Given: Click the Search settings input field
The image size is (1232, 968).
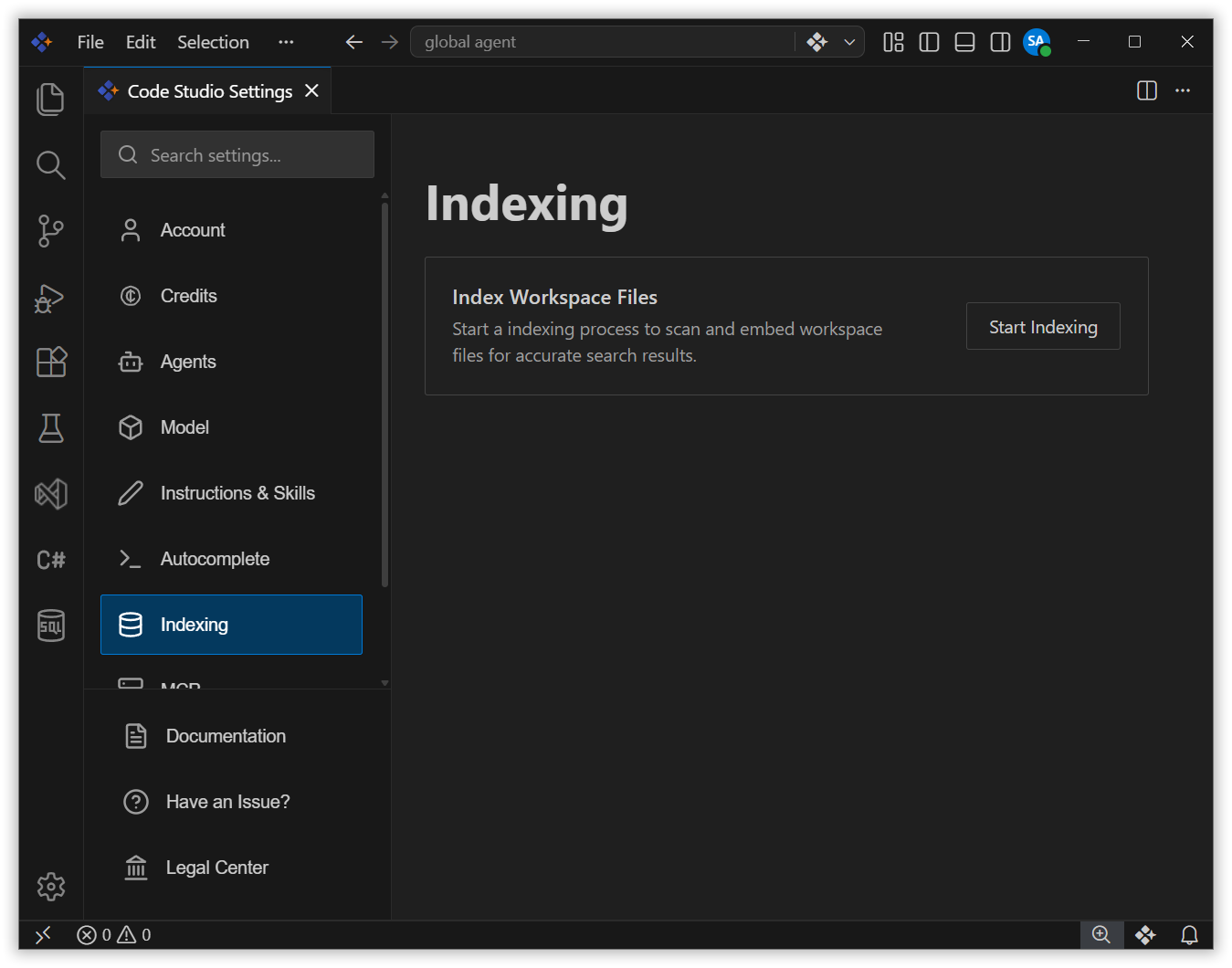Looking at the screenshot, I should click(237, 154).
